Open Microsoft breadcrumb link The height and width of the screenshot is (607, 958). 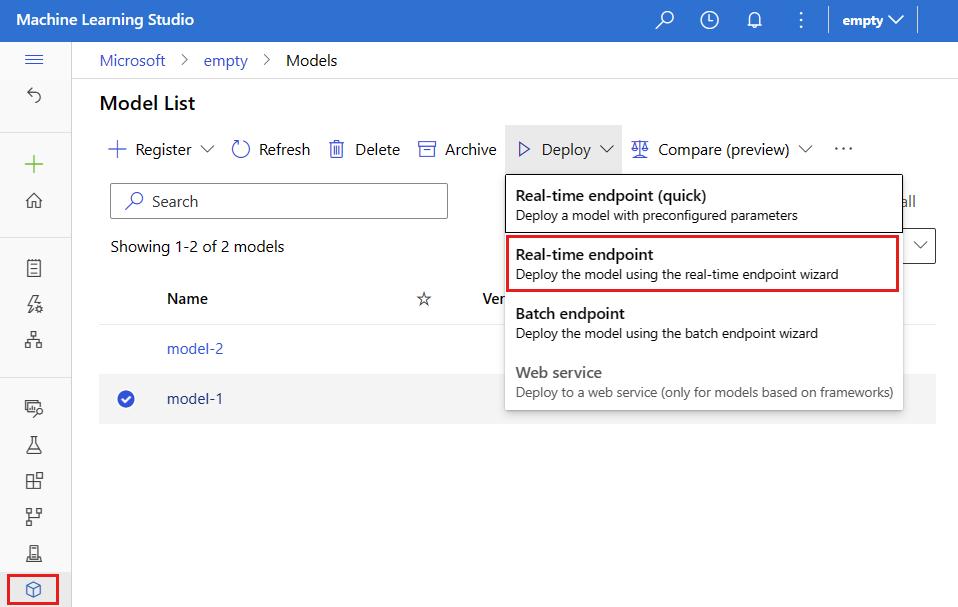click(x=133, y=60)
